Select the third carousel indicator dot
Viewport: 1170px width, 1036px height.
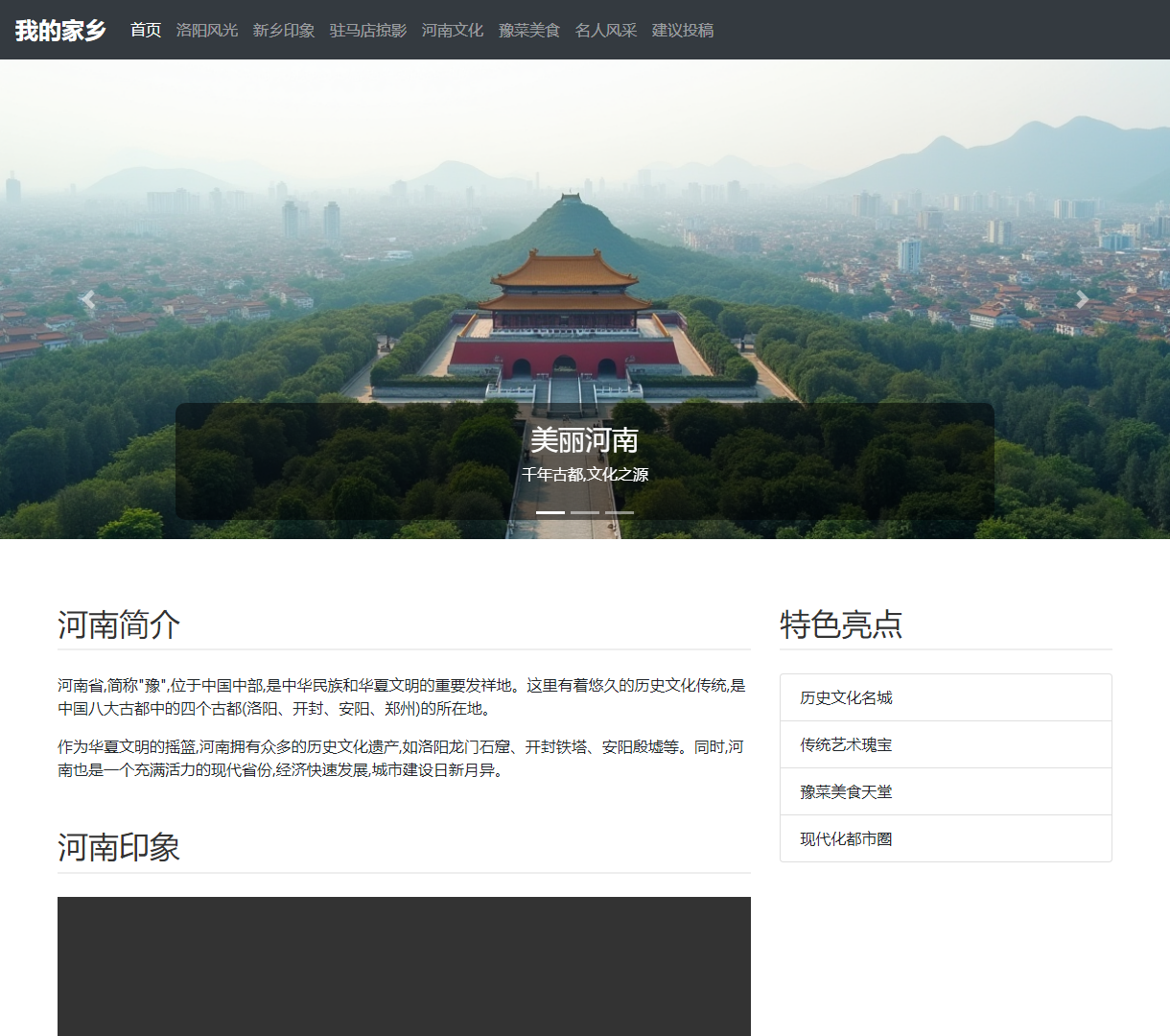coord(621,513)
